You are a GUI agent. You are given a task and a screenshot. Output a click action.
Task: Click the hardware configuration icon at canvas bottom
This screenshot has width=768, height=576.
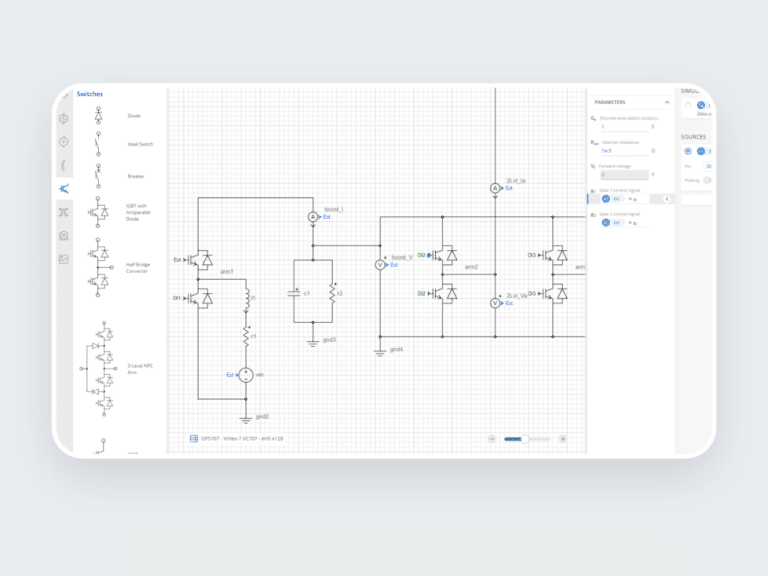click(194, 438)
